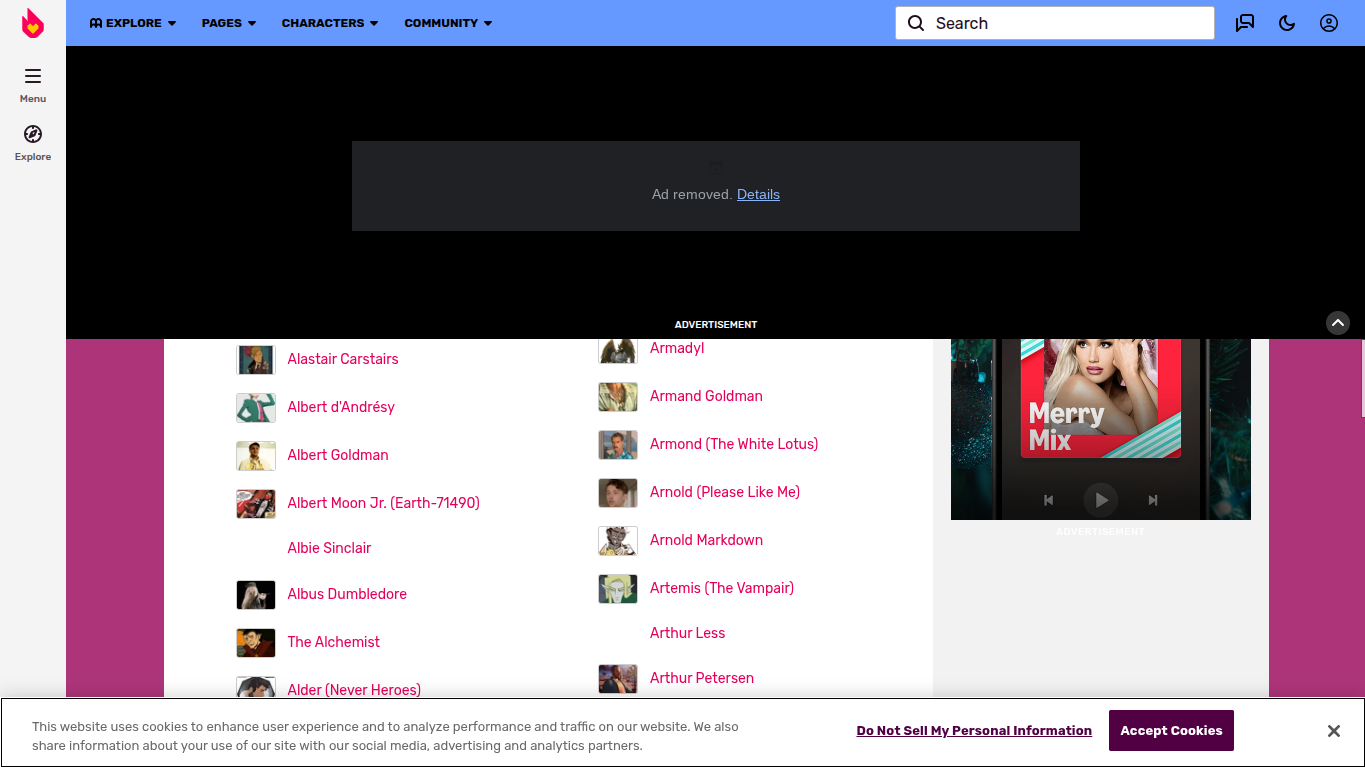Screen dimensions: 1365x767
Task: Click the flame site logo
Action: (32, 22)
